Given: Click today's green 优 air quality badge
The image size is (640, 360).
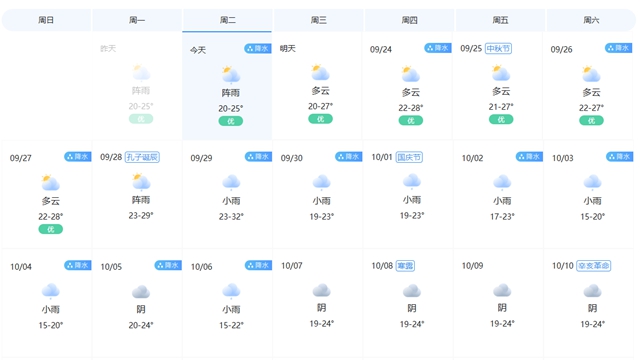Looking at the screenshot, I should [231, 121].
